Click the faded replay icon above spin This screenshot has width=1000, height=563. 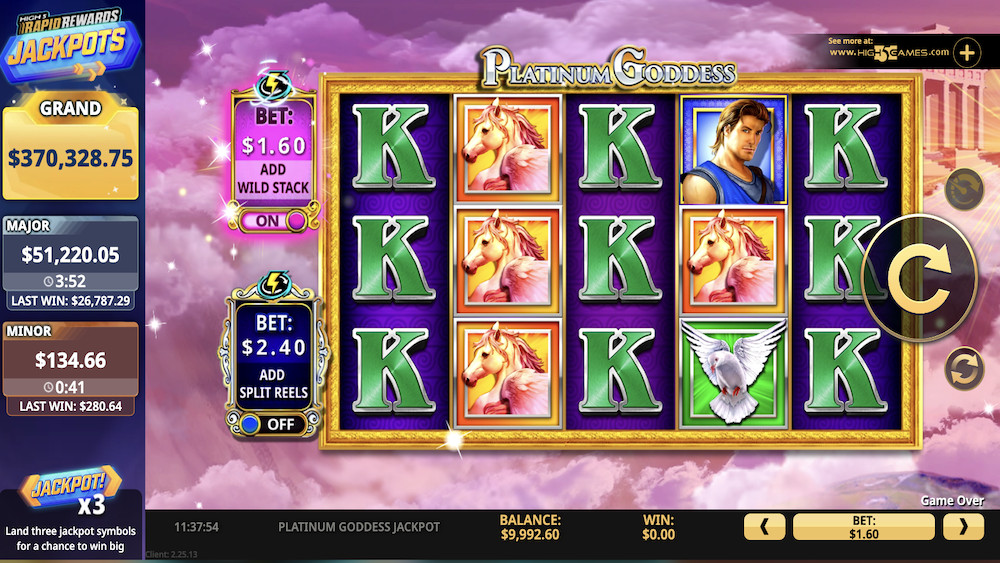[x=964, y=189]
